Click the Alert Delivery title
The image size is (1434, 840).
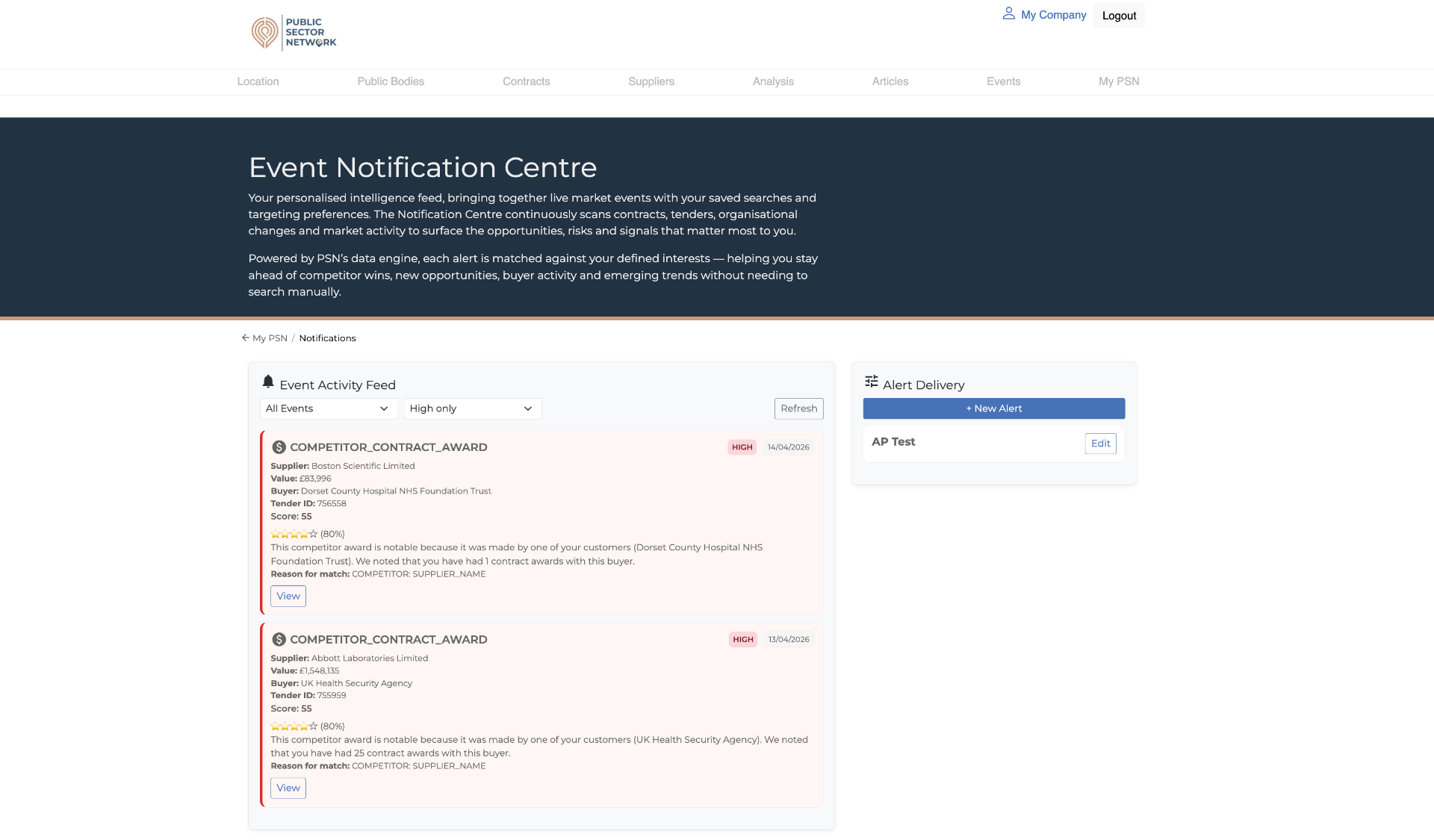coord(924,385)
